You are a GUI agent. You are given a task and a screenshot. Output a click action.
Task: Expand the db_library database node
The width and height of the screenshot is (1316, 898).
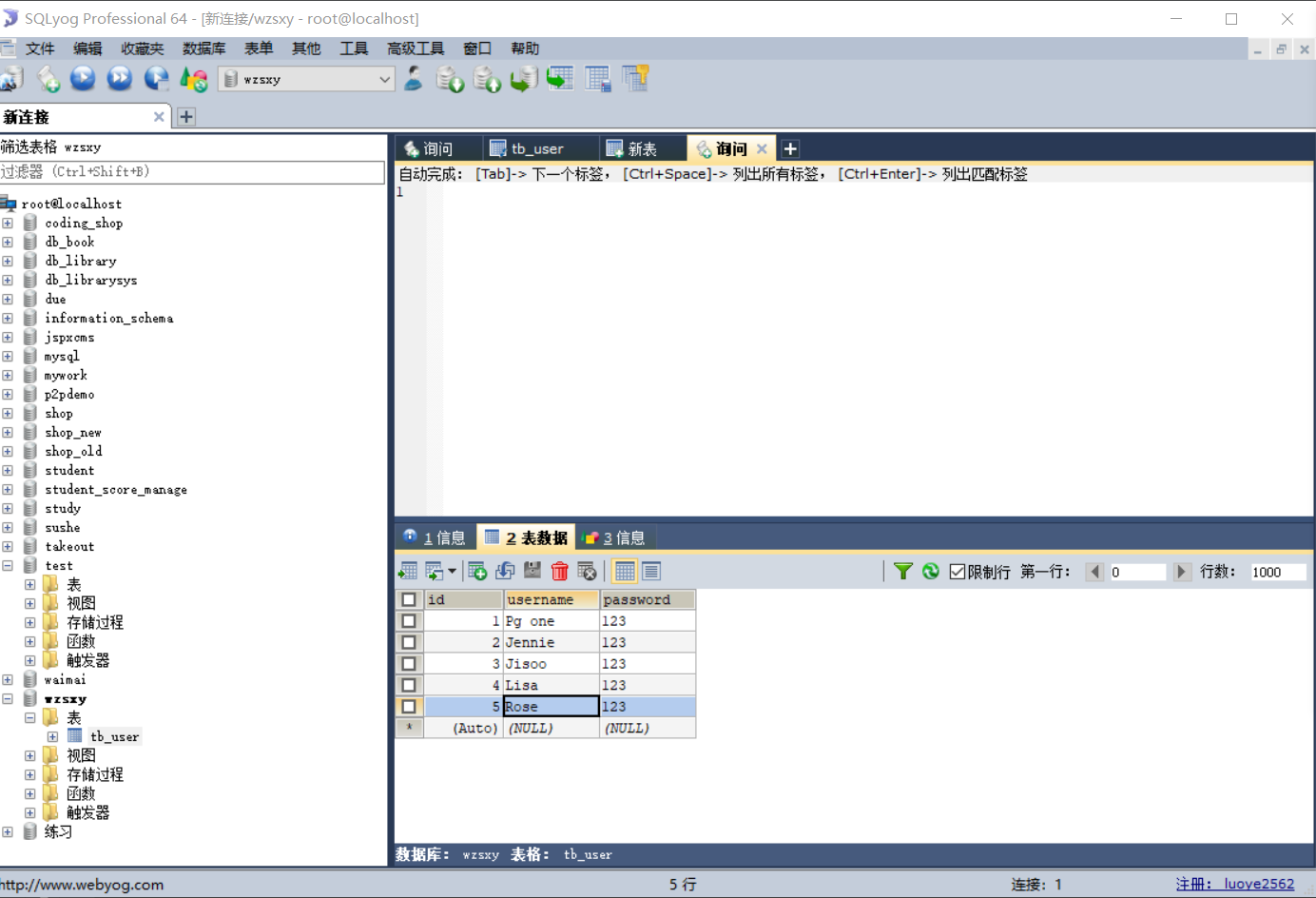(x=8, y=261)
